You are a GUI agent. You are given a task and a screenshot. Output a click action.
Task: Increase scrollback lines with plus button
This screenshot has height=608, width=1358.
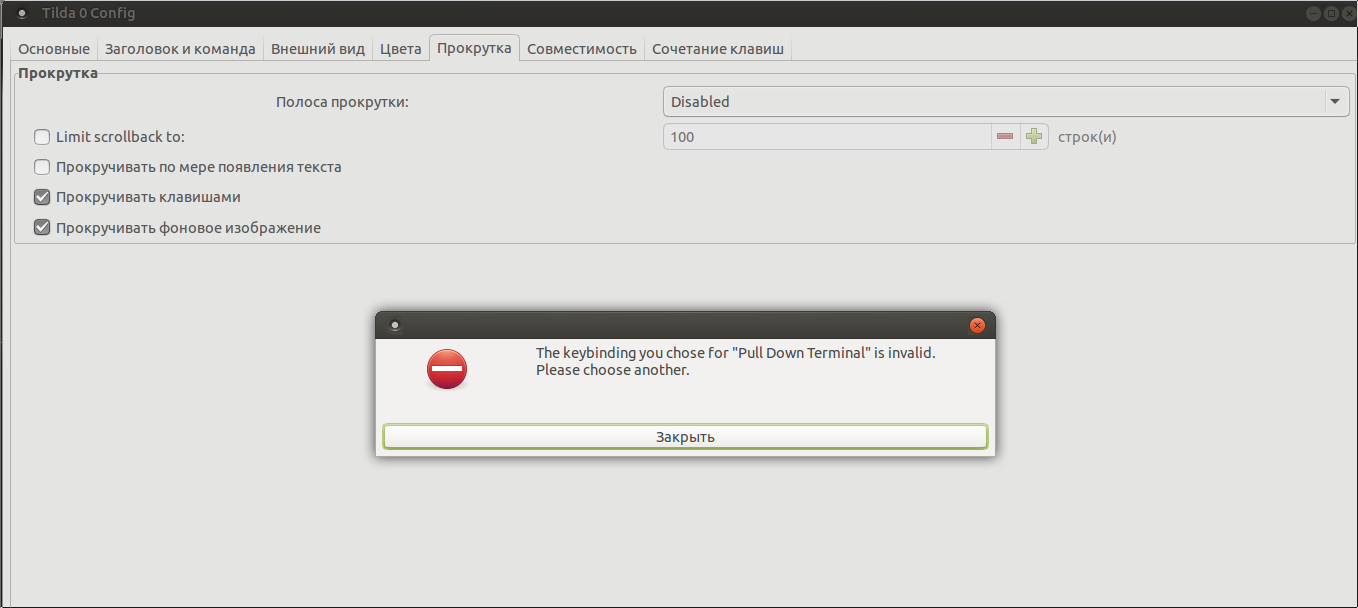(1034, 137)
